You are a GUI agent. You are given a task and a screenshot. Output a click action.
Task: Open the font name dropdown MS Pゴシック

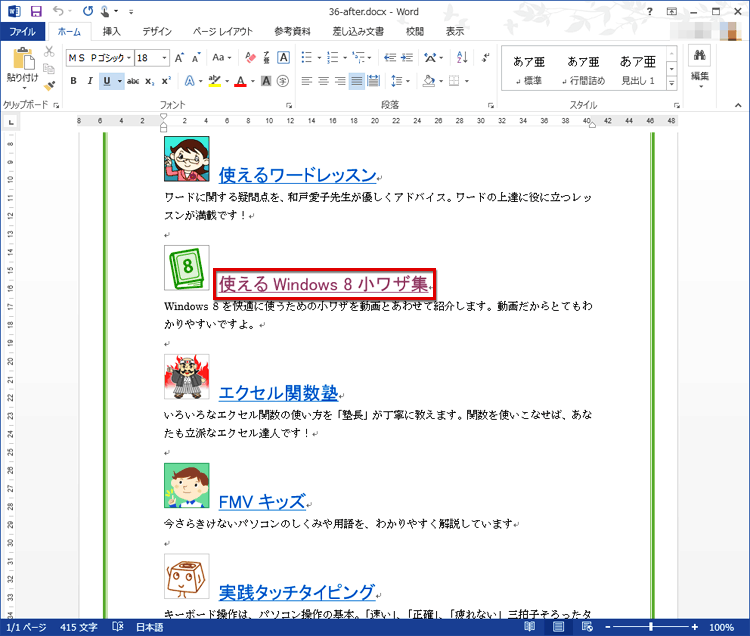(129, 58)
